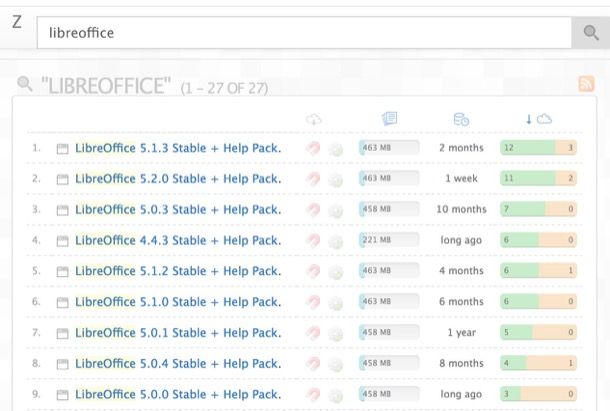Open LibreOffice 5.1.2 Stable + Help Pack

pos(178,271)
